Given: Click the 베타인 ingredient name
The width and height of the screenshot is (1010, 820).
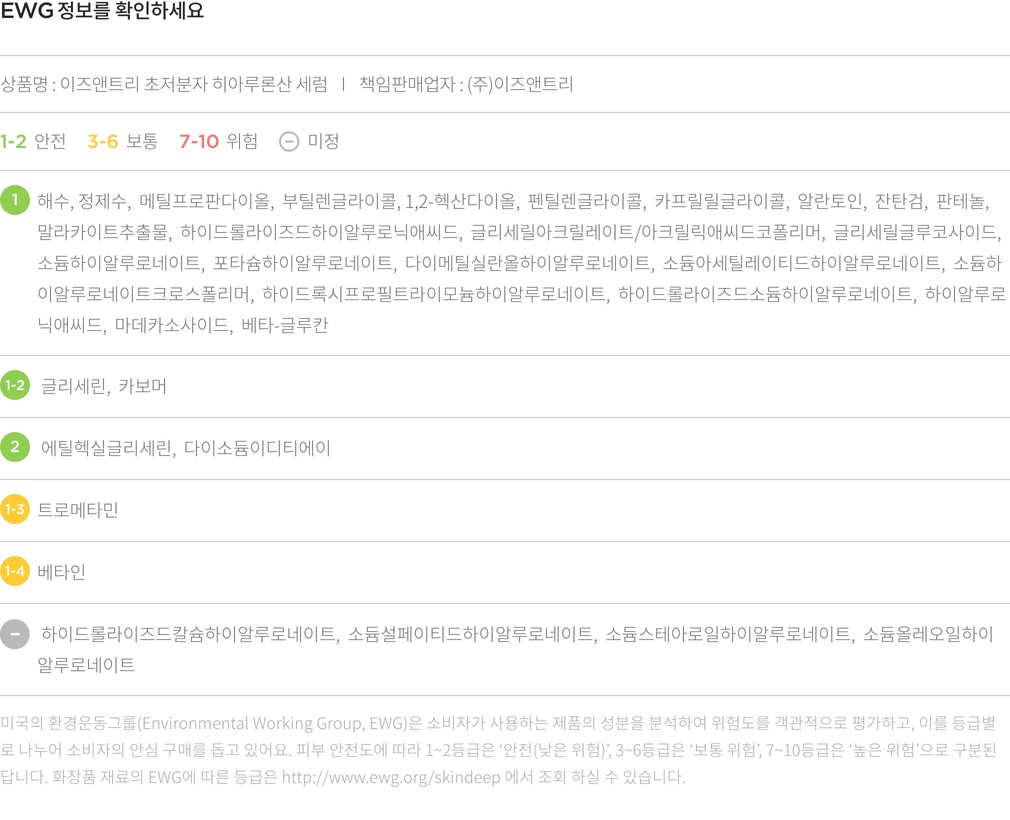Looking at the screenshot, I should (x=62, y=572).
